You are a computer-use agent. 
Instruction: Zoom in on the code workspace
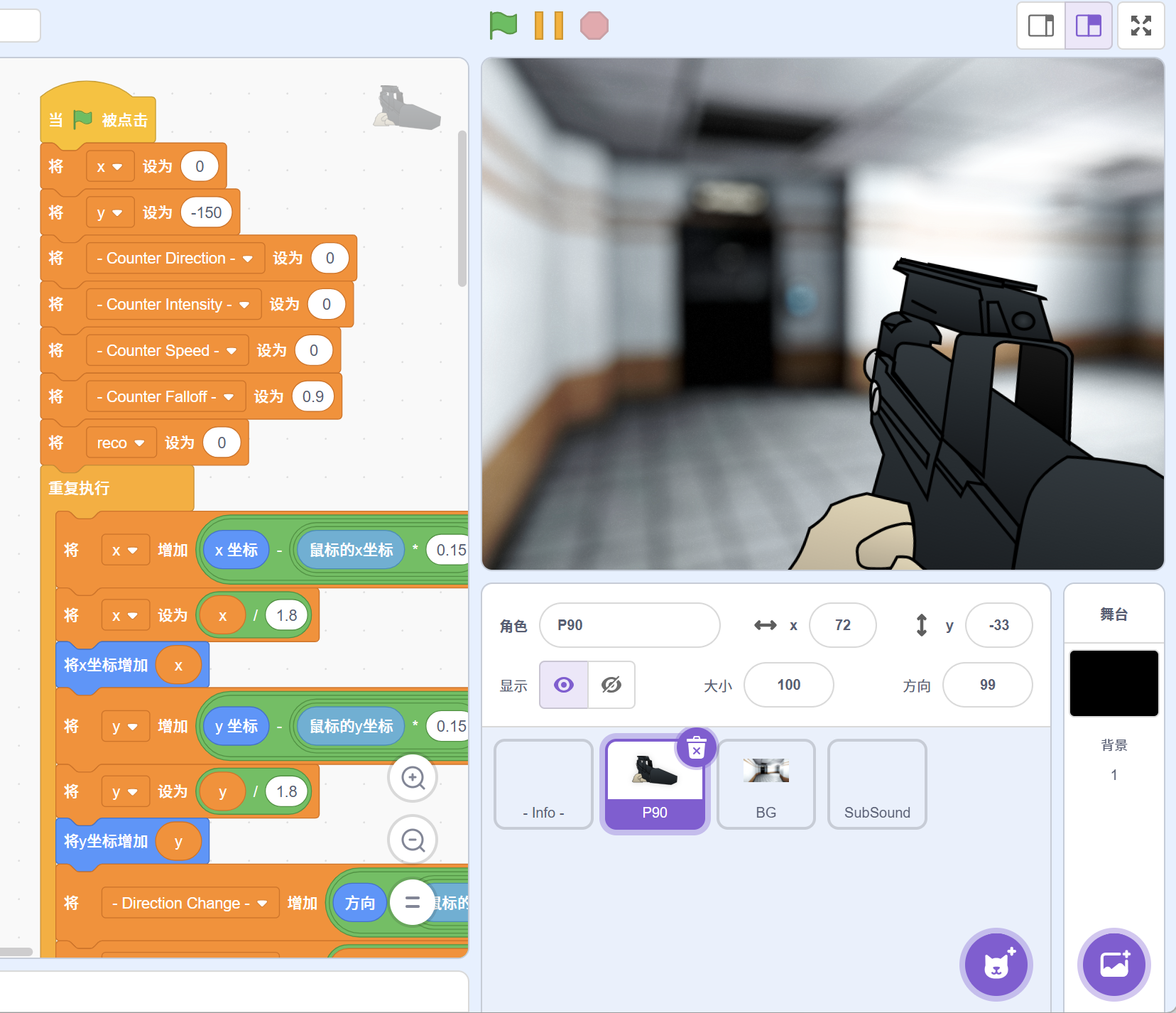pyautogui.click(x=413, y=778)
